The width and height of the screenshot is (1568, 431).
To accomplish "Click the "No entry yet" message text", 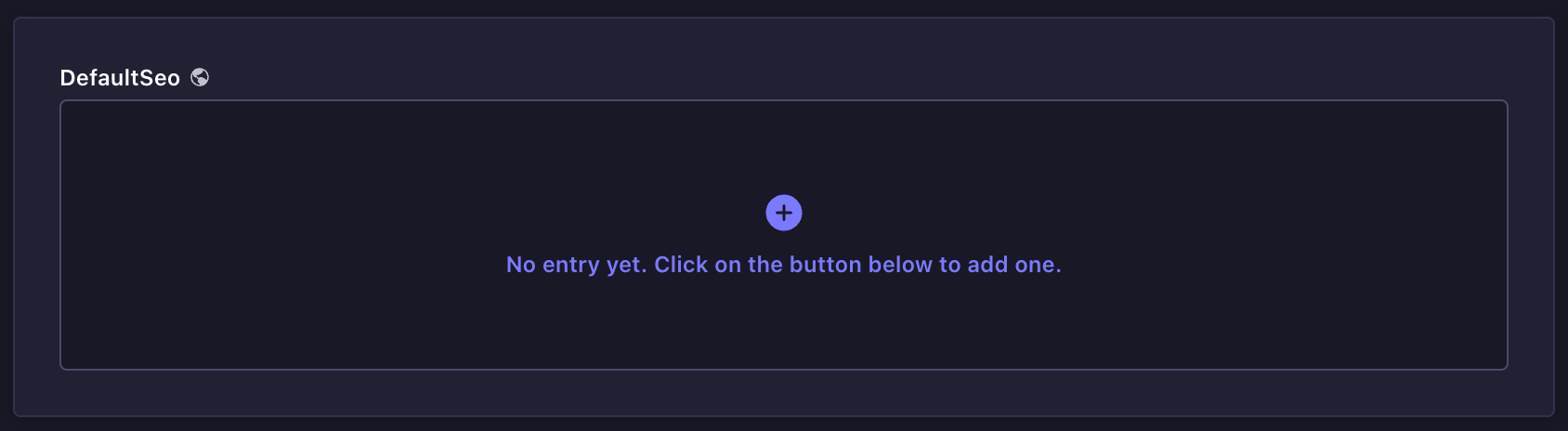I will [783, 265].
